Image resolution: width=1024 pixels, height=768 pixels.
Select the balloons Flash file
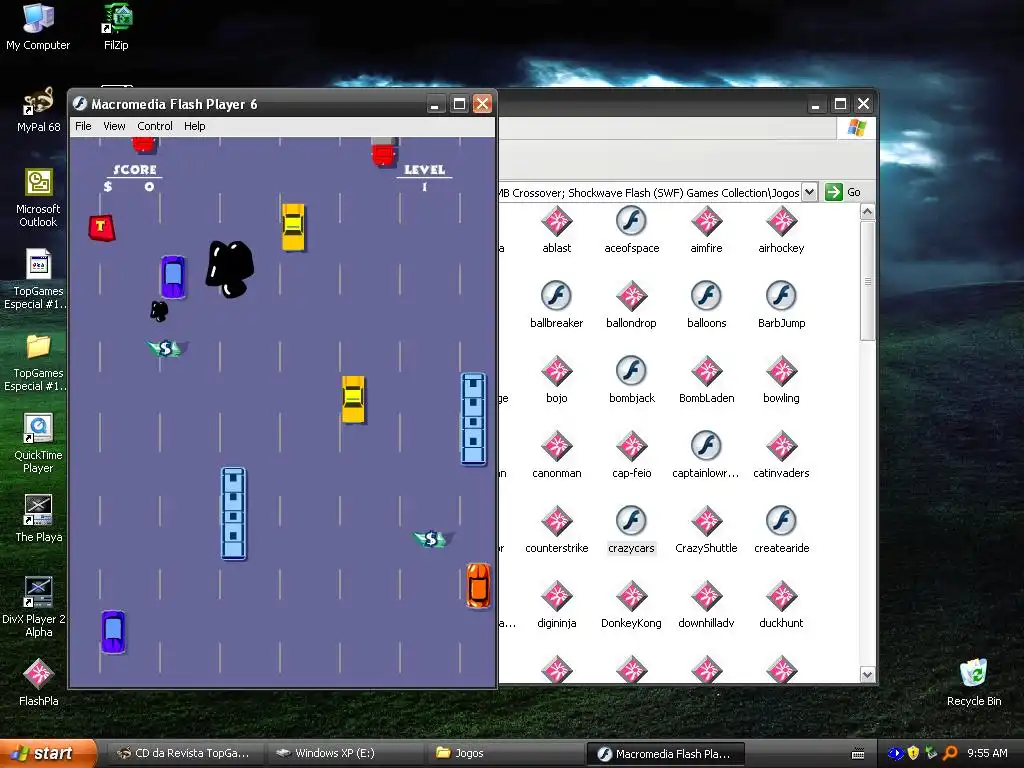707,296
